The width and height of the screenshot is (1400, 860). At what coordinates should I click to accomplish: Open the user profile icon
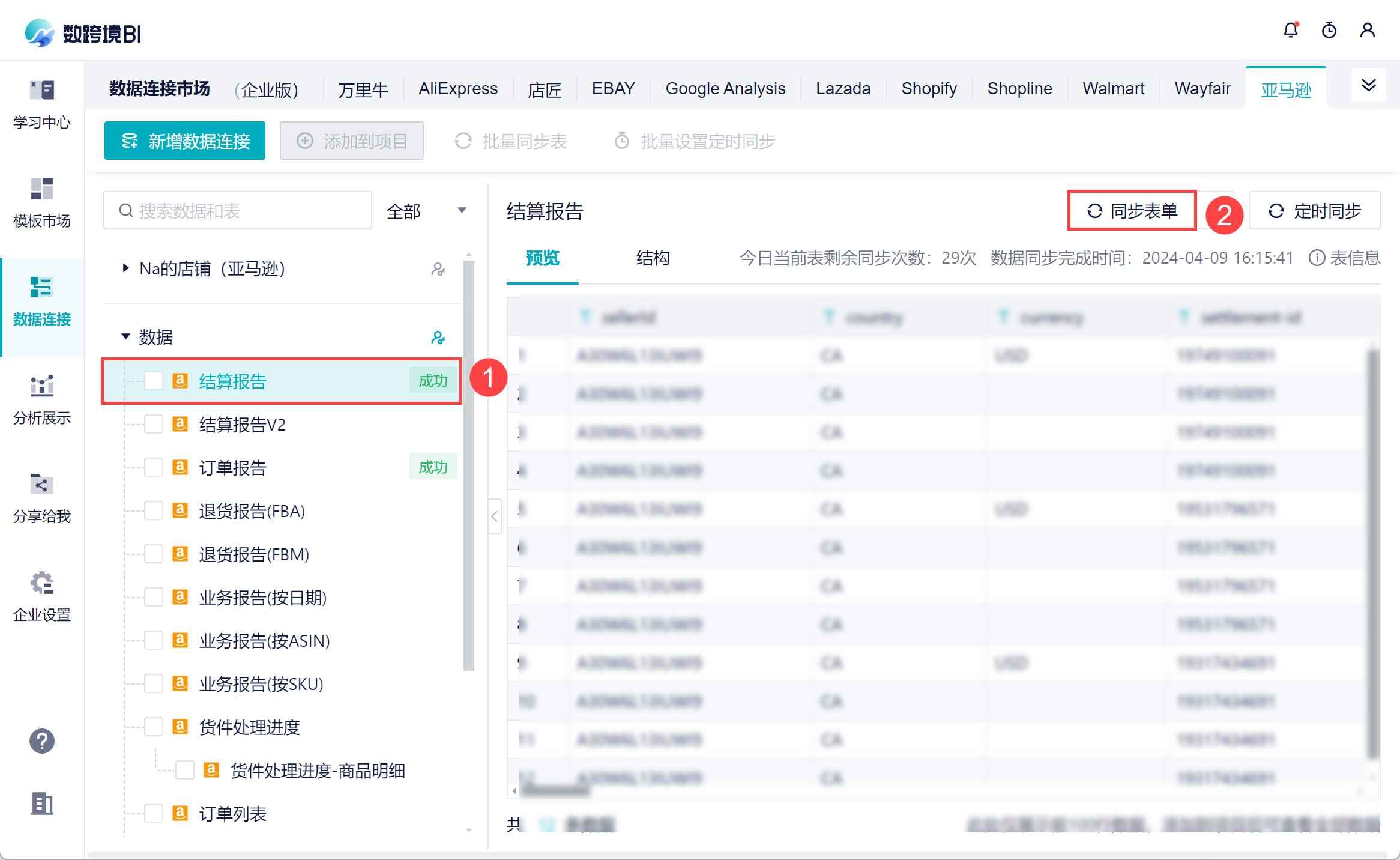tap(1368, 30)
